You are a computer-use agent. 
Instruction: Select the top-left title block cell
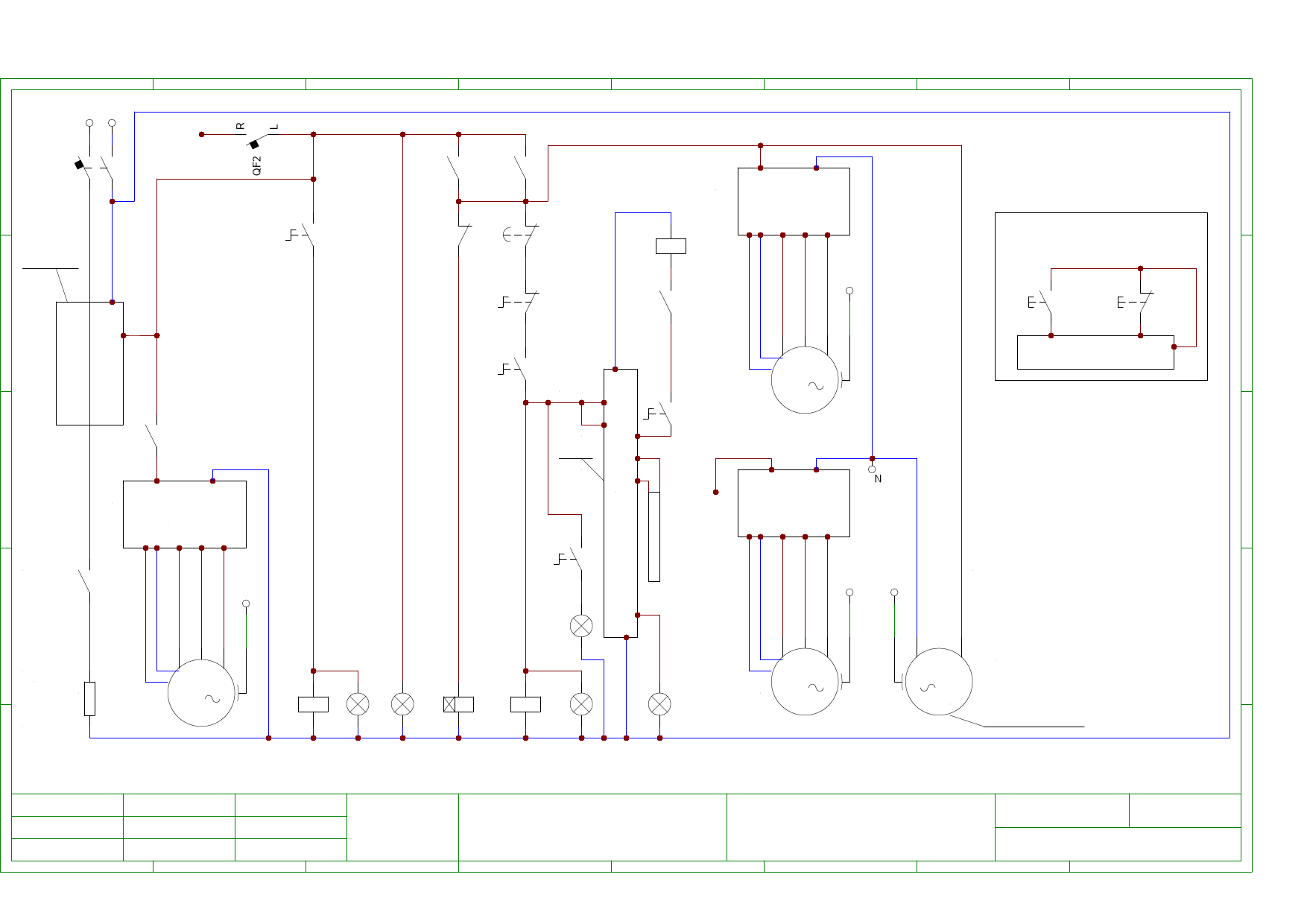pyautogui.click(x=67, y=805)
